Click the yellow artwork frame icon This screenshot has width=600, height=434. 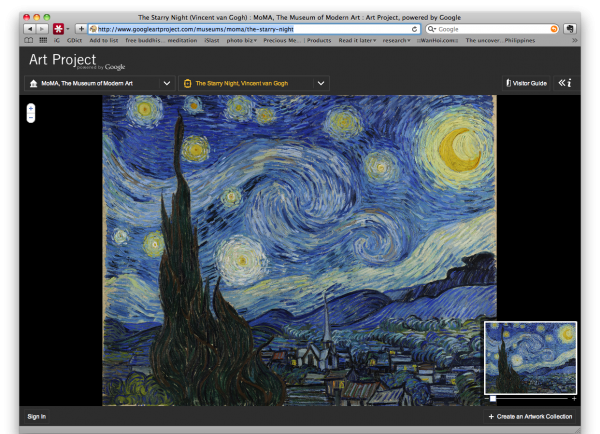coord(187,83)
